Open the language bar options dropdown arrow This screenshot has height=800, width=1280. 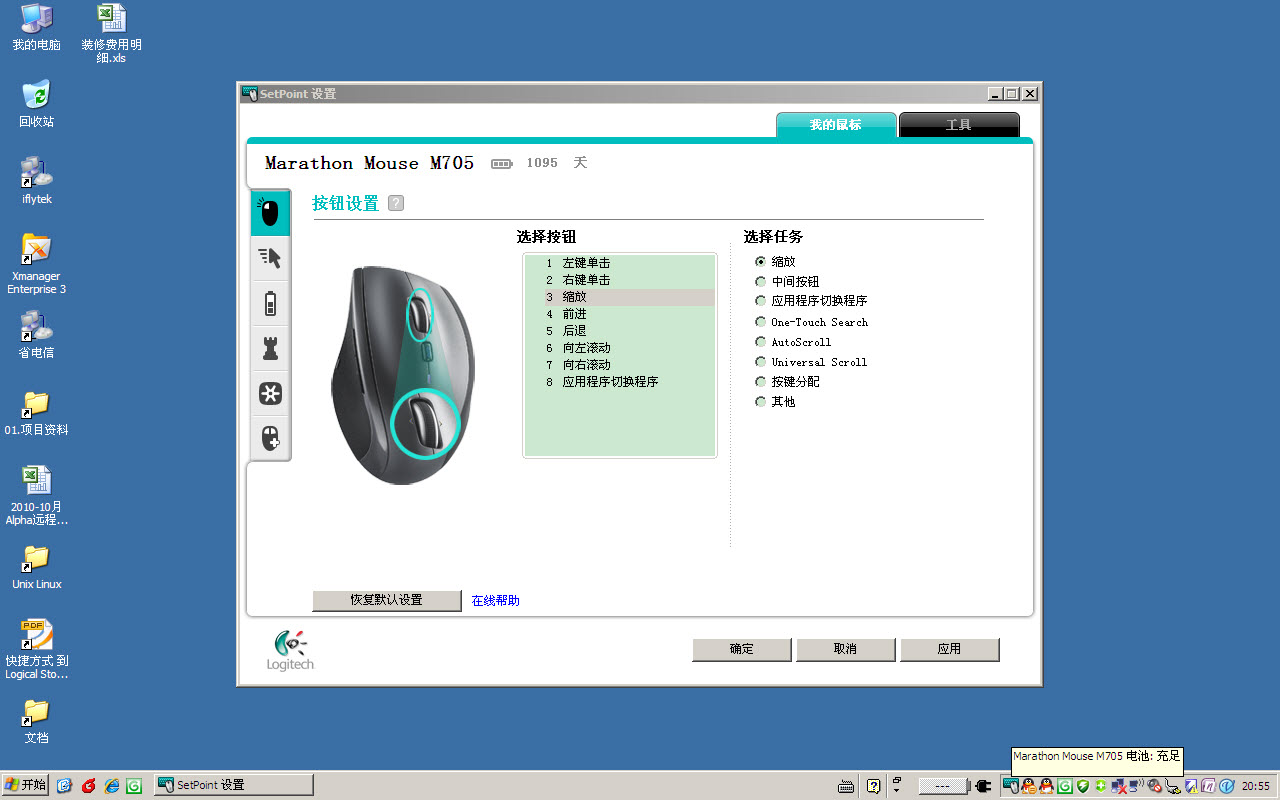pyautogui.click(x=896, y=790)
